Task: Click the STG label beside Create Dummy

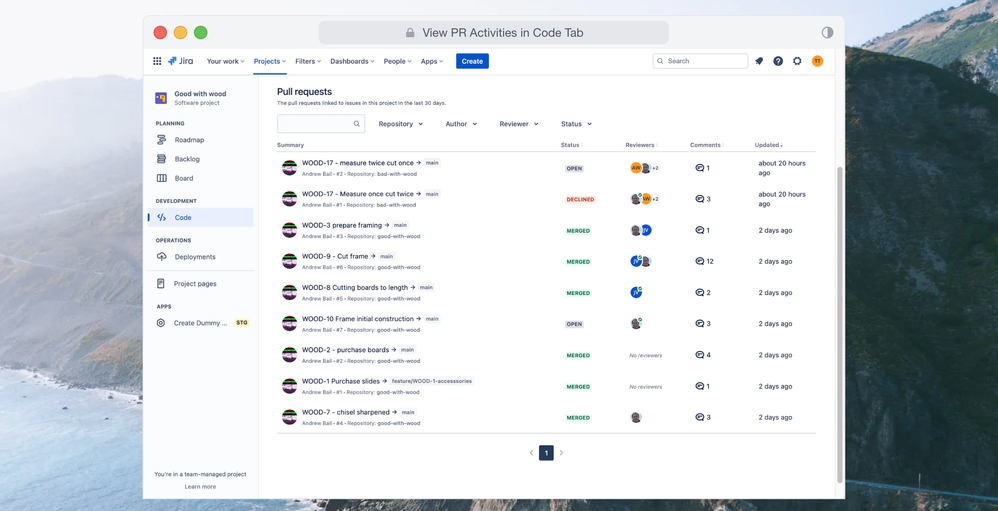Action: click(242, 323)
